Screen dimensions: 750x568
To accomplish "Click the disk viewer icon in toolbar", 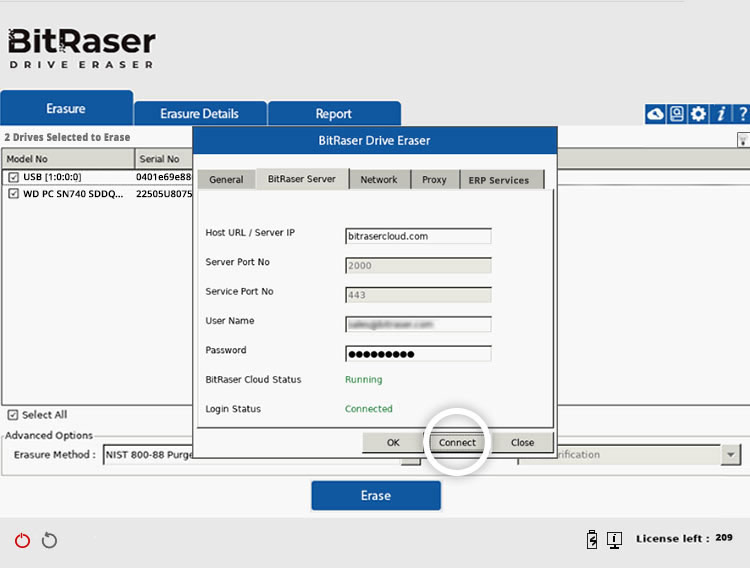I will click(677, 114).
